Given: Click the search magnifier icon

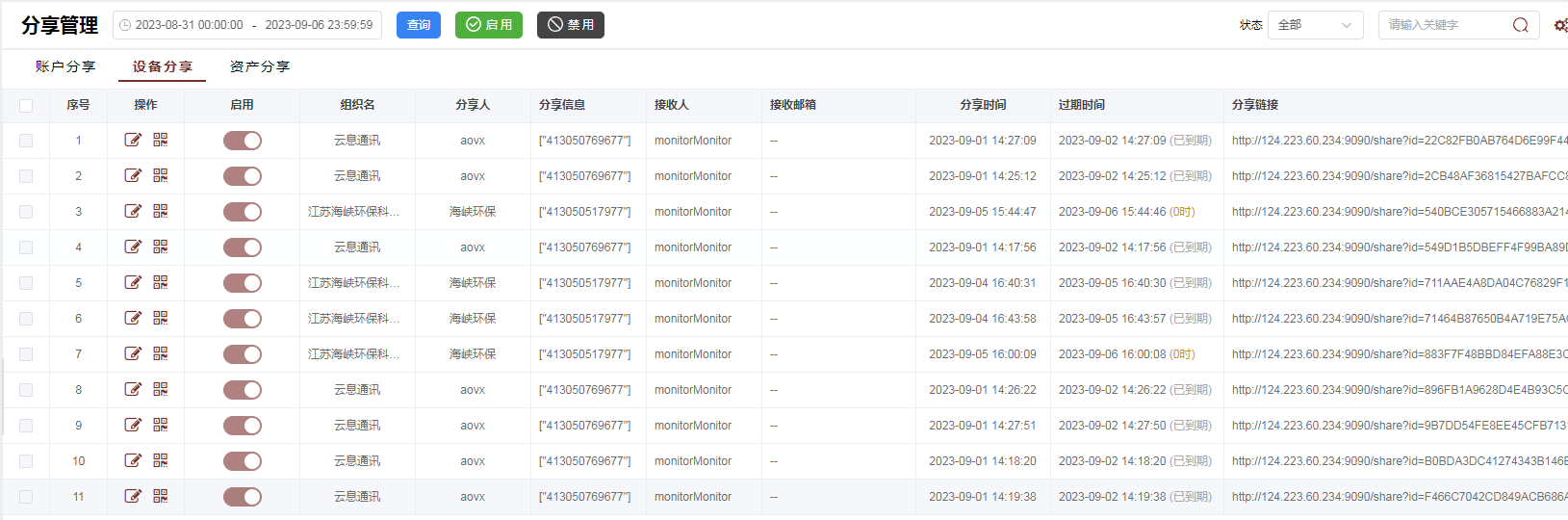Looking at the screenshot, I should pyautogui.click(x=1520, y=25).
